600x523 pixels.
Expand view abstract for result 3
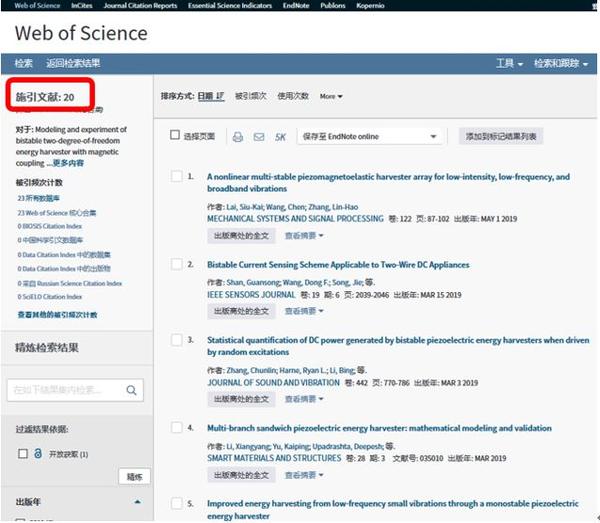point(304,399)
